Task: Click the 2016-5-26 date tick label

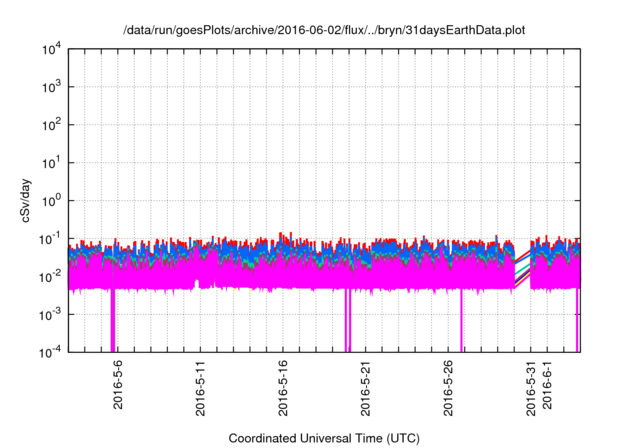Action: (448, 388)
